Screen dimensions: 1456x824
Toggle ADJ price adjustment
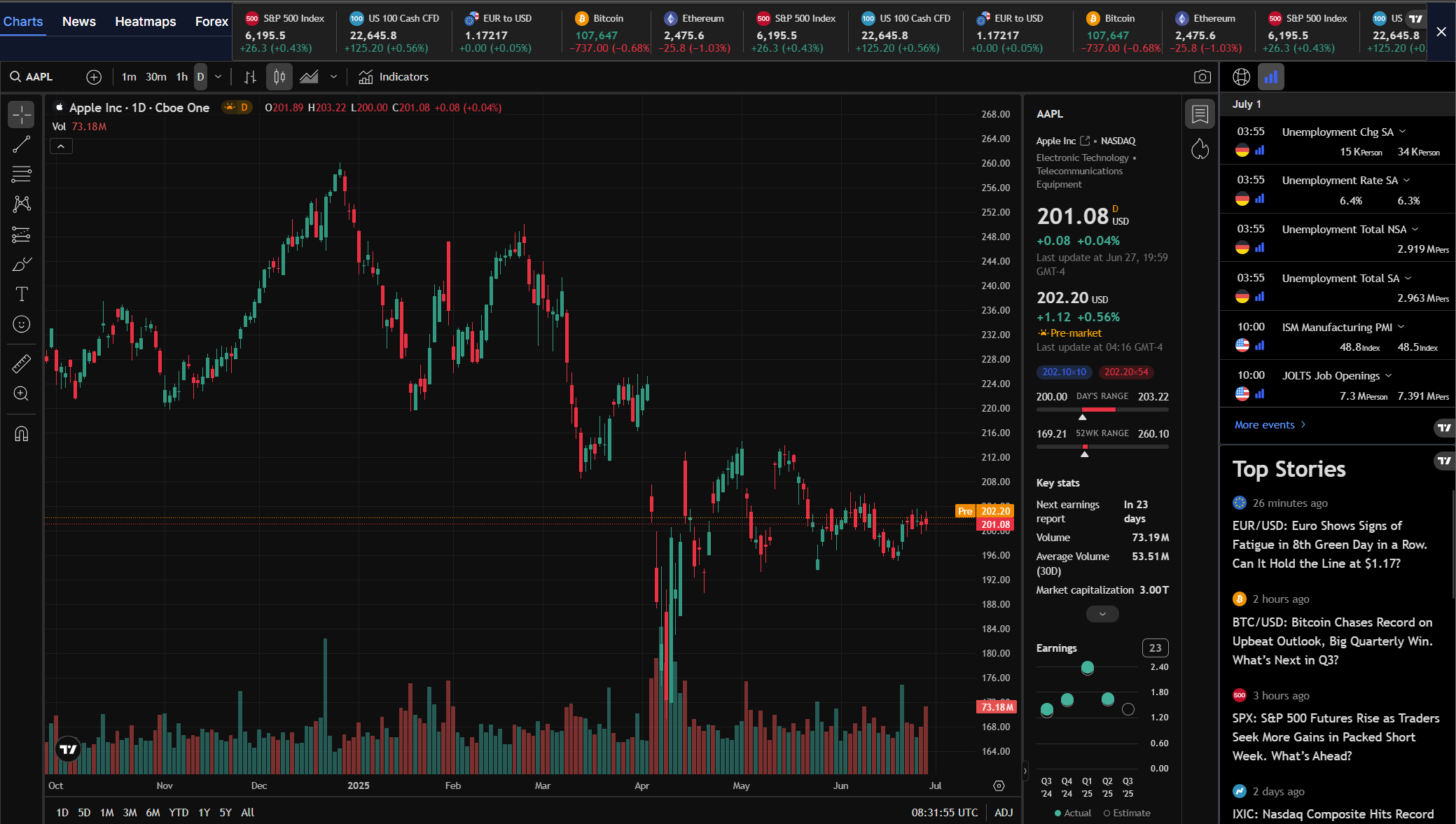[x=1004, y=812]
